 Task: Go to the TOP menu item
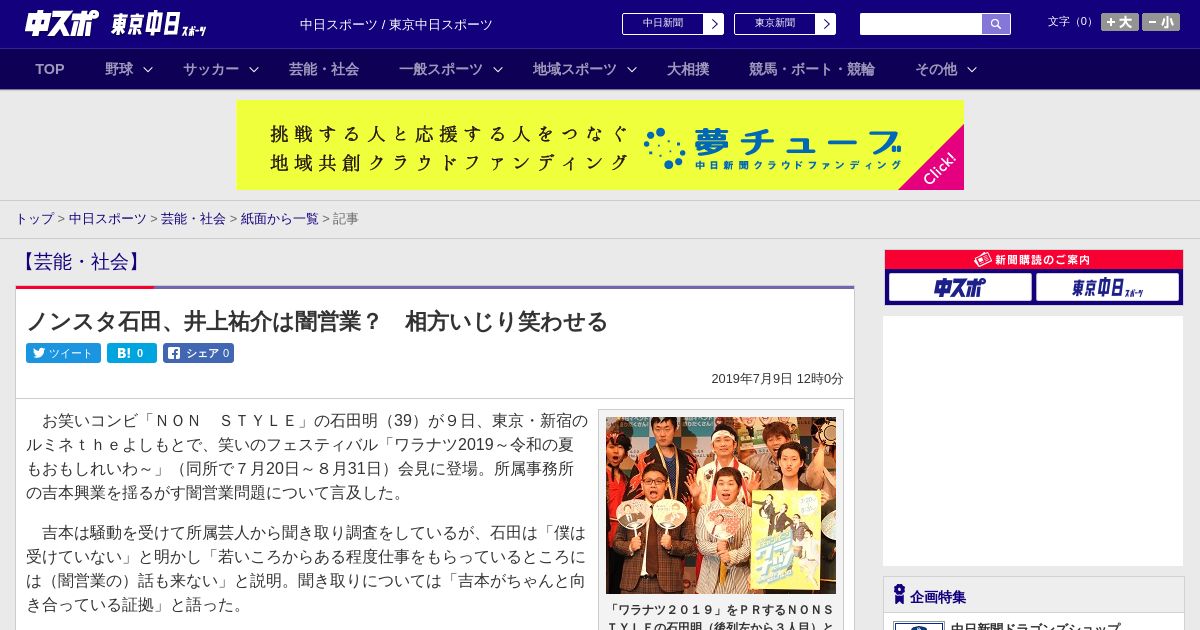pyautogui.click(x=50, y=69)
